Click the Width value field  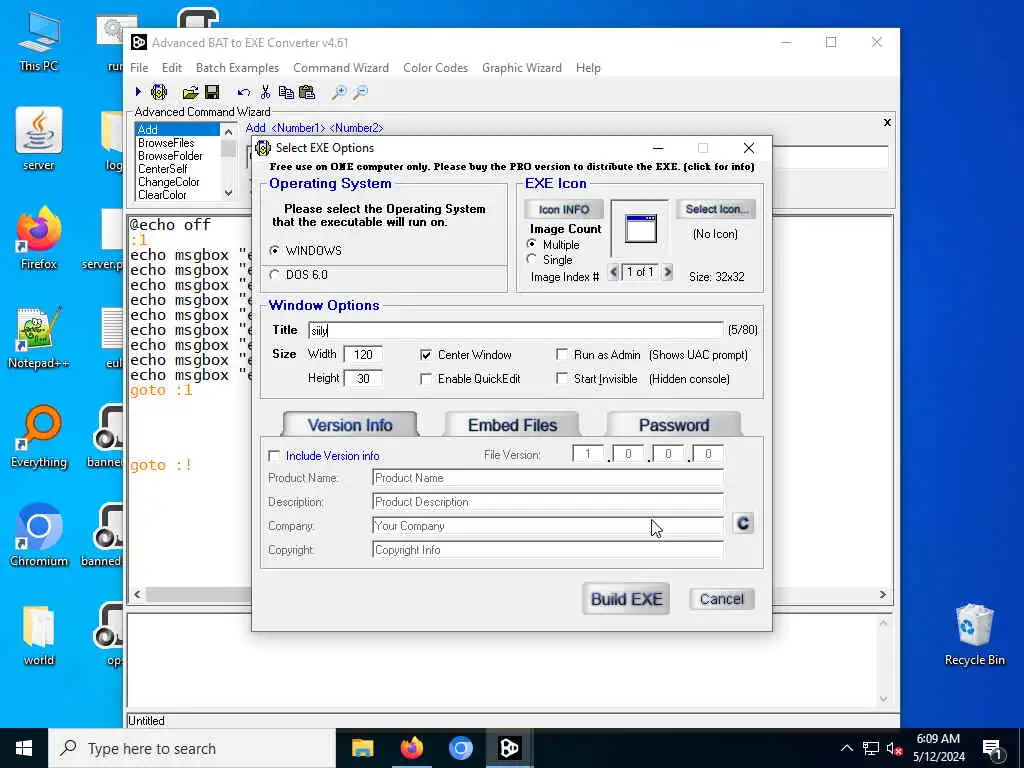coord(363,355)
